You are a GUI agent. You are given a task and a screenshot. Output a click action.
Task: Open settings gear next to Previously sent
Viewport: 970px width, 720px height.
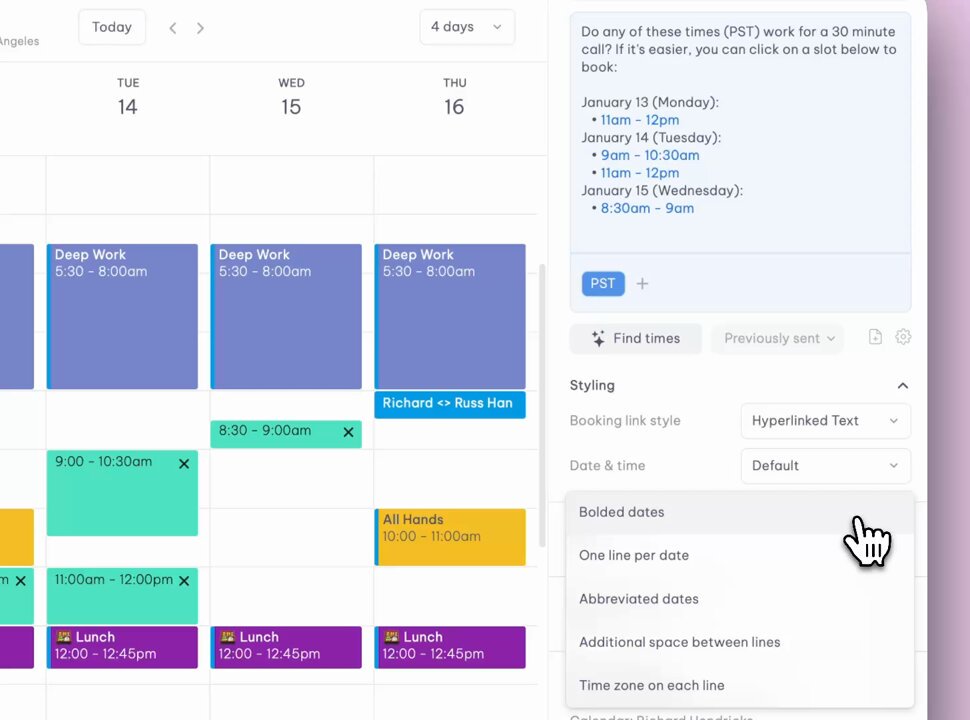coord(903,337)
